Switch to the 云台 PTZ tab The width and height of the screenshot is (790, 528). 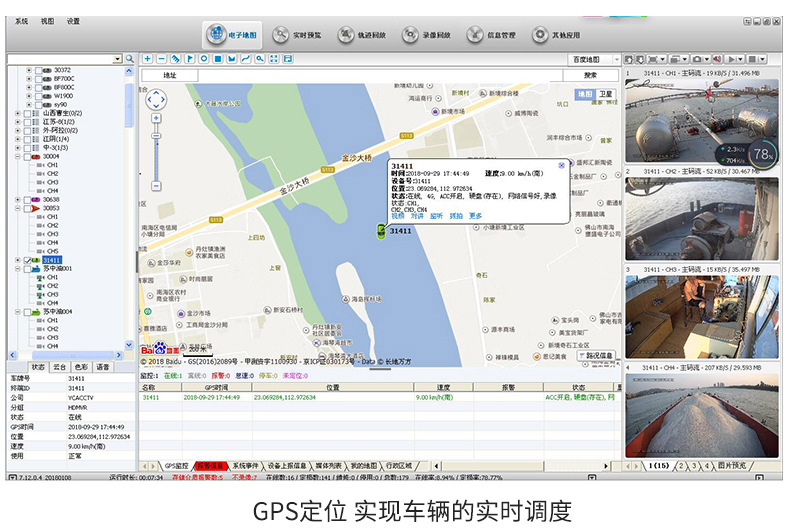point(59,367)
